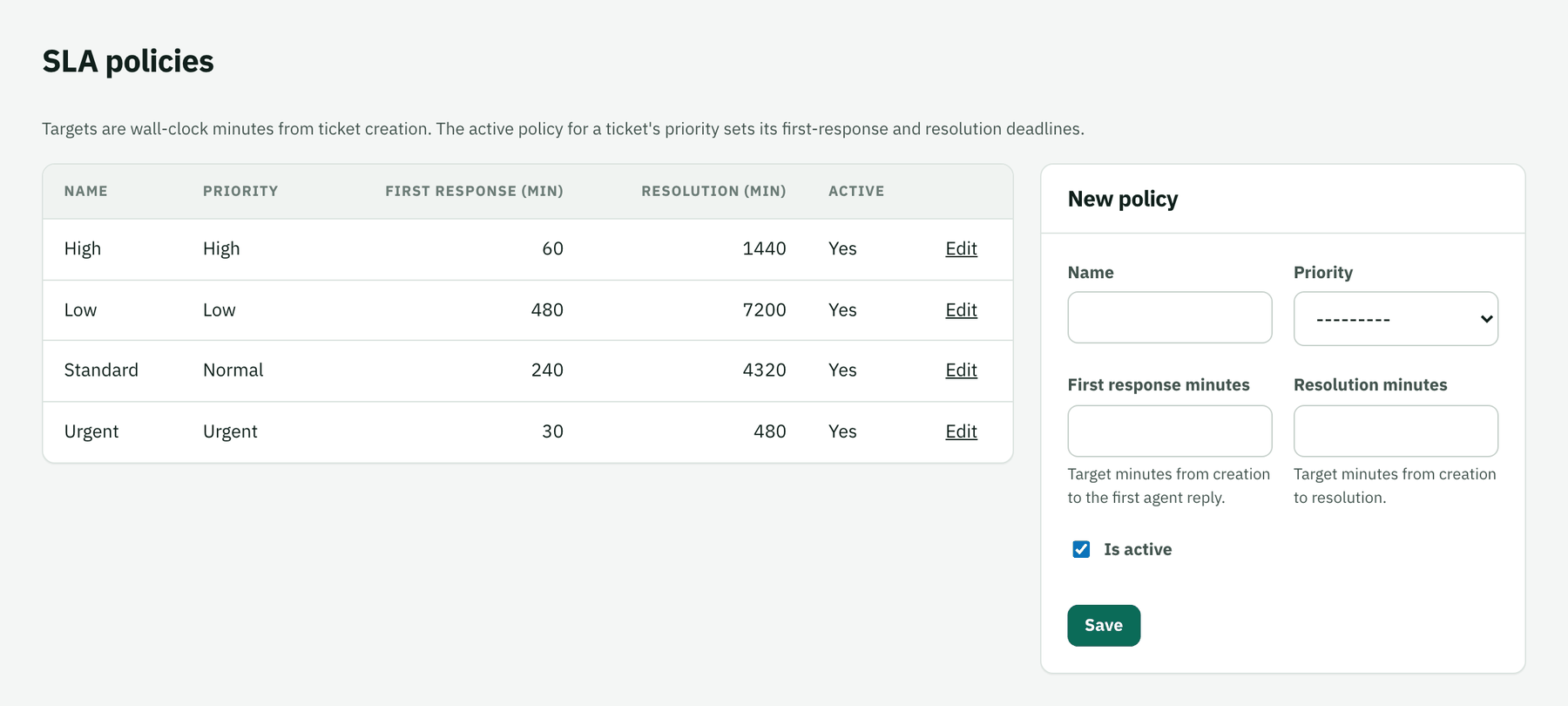
Task: Select the first response value 30
Action: click(552, 431)
